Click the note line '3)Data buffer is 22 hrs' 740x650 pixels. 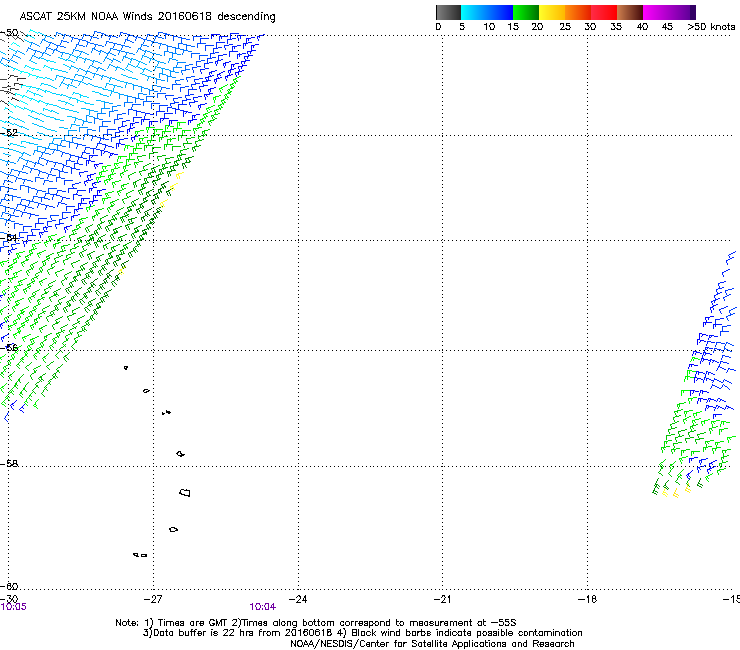362,633
